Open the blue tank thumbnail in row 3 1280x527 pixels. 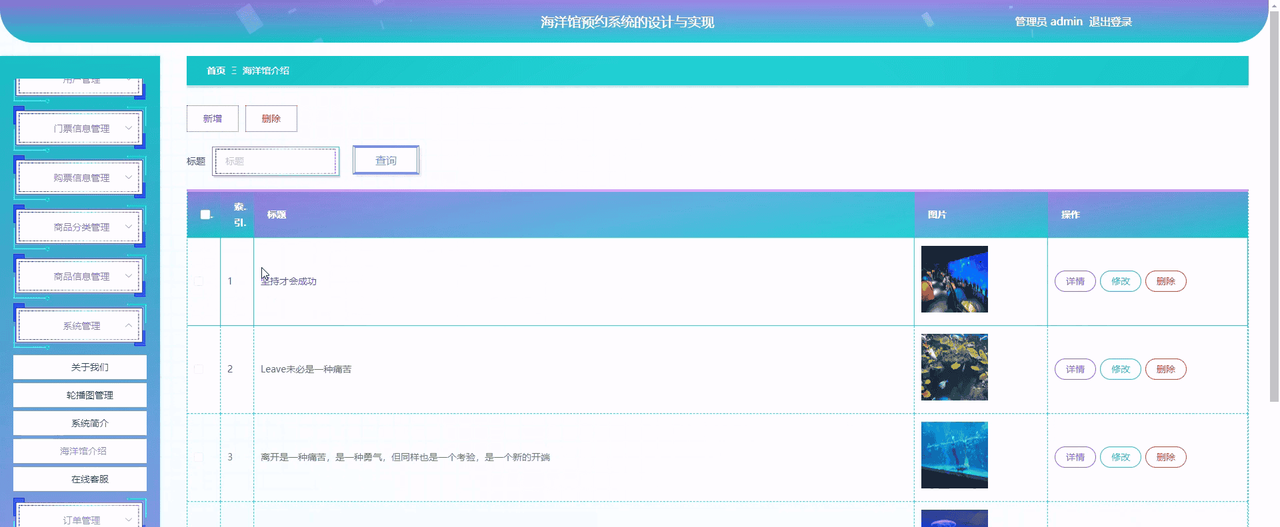click(x=954, y=455)
